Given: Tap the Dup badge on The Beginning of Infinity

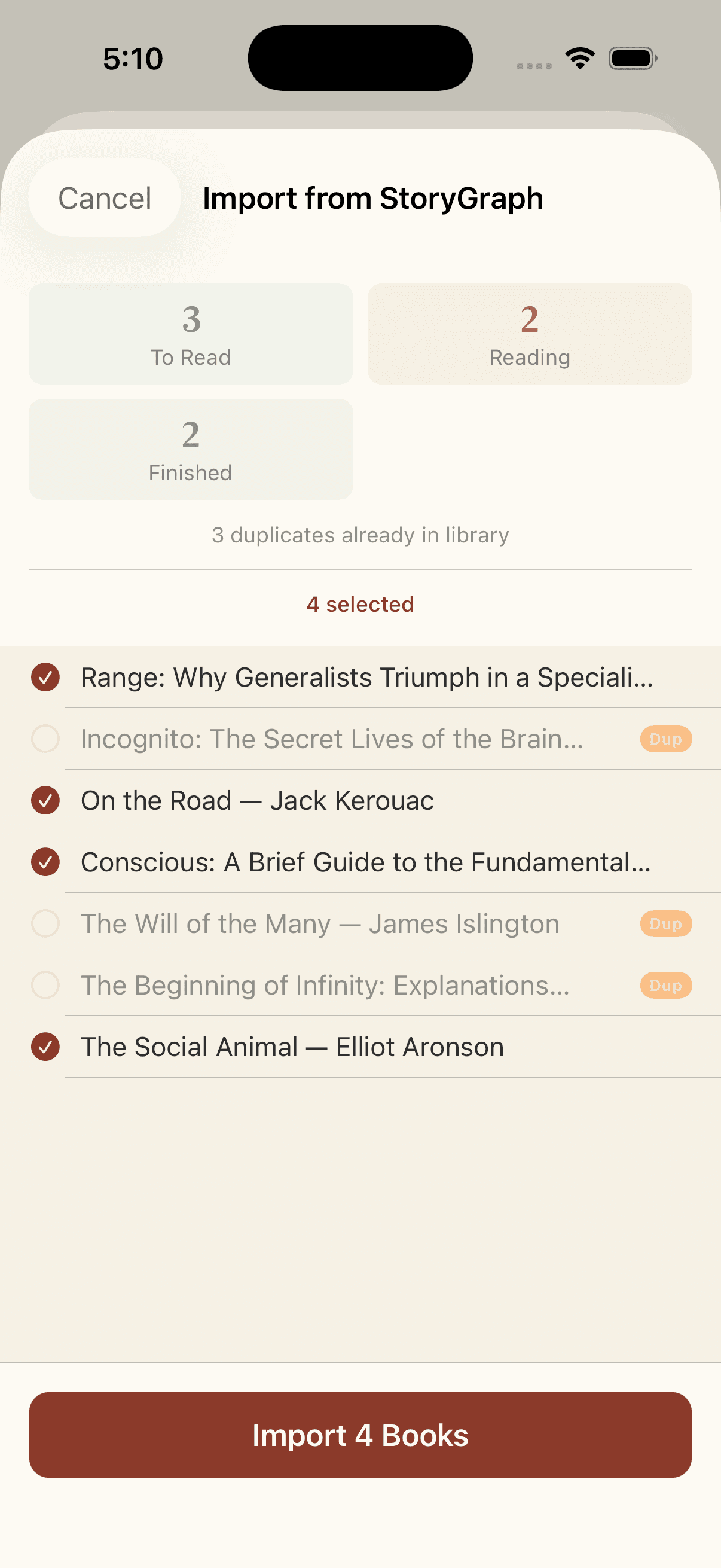Looking at the screenshot, I should coord(665,985).
